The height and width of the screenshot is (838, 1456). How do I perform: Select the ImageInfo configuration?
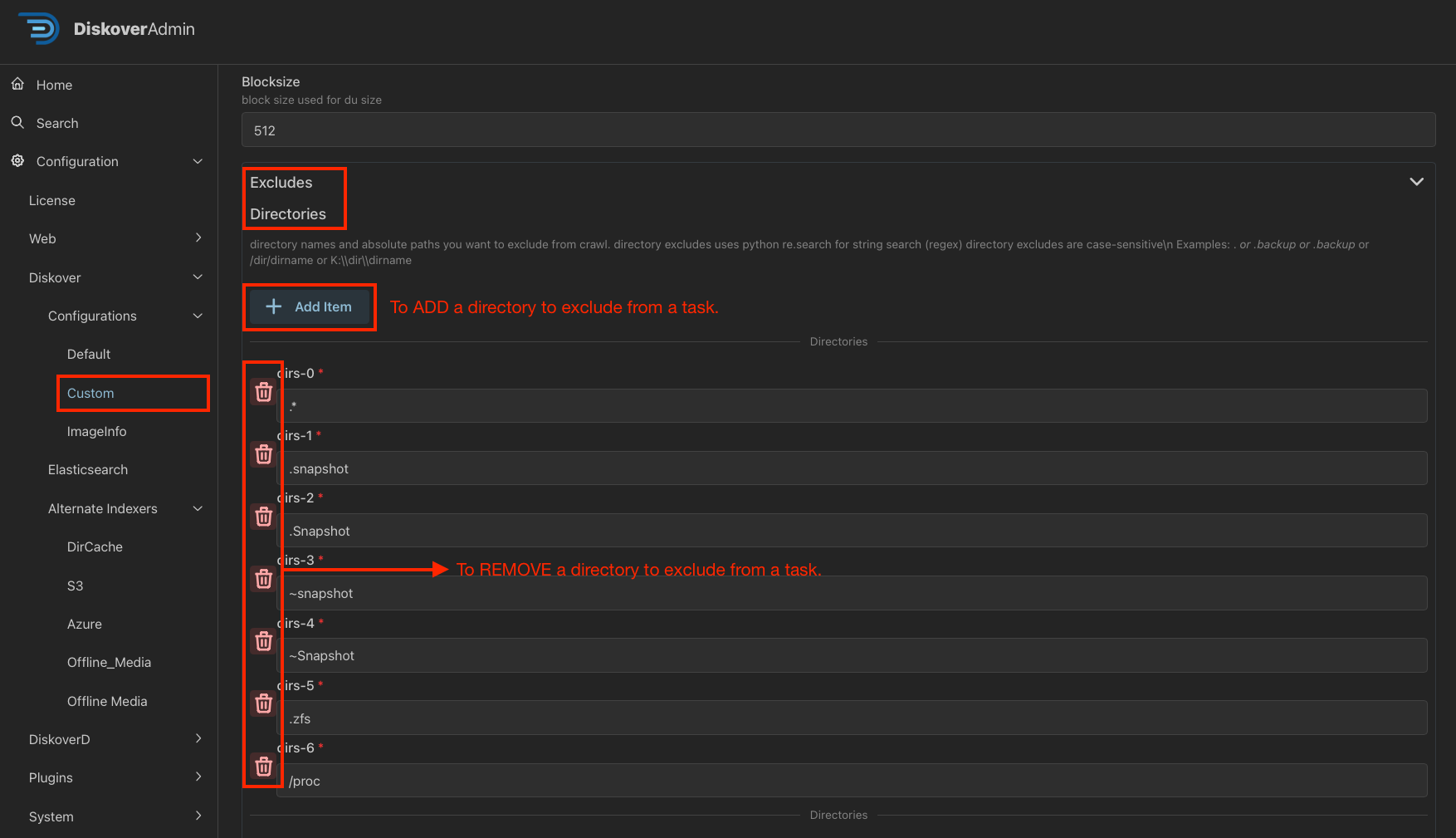(x=96, y=431)
